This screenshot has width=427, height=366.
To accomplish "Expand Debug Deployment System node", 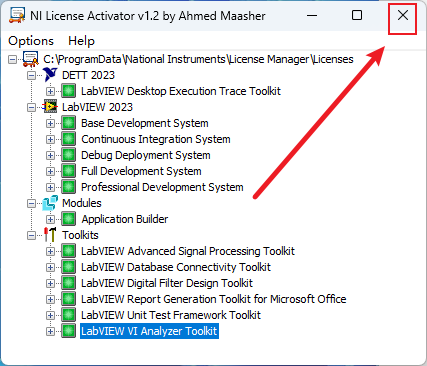I will (50, 155).
